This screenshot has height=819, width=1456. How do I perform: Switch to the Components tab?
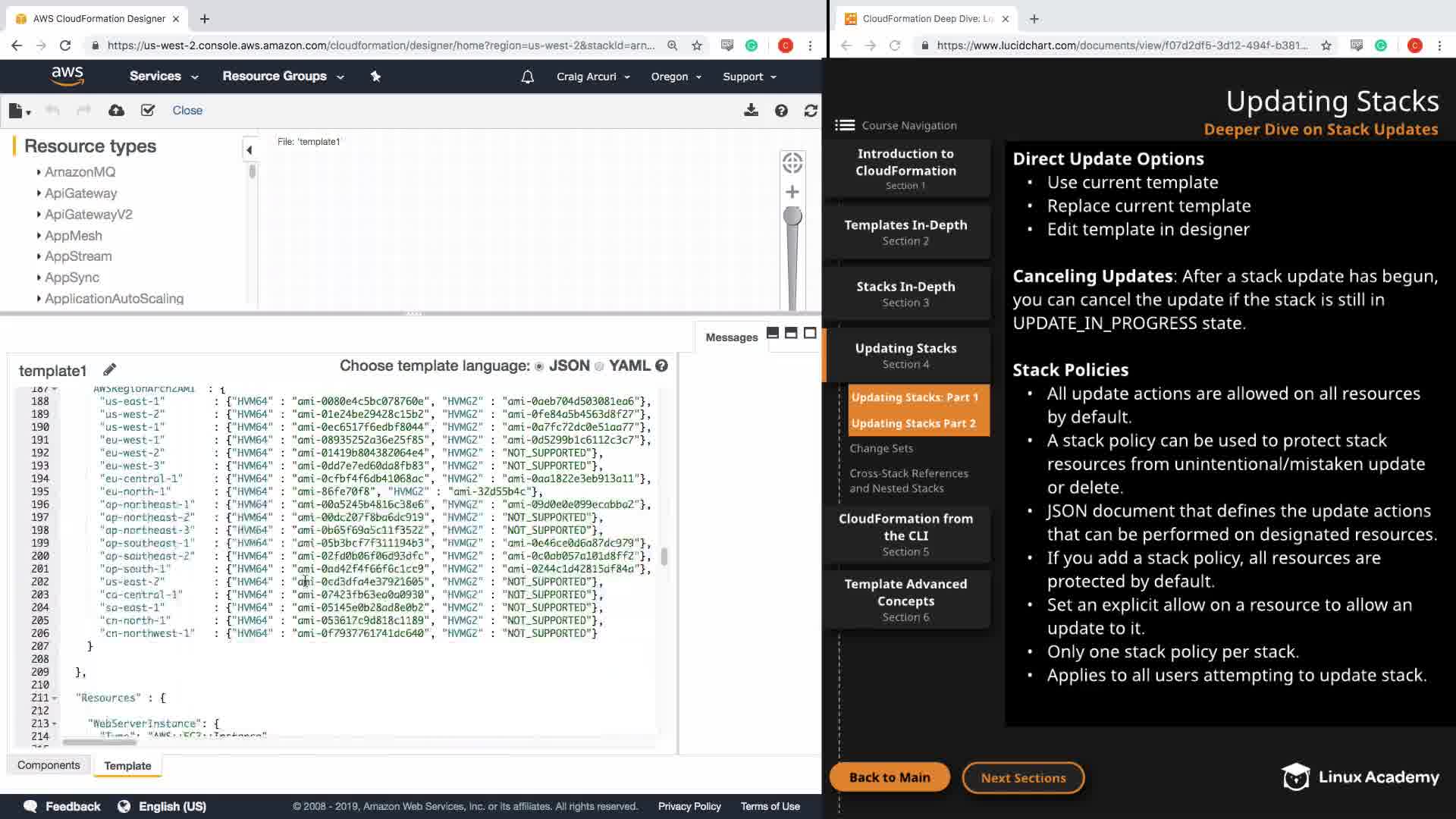click(x=49, y=765)
